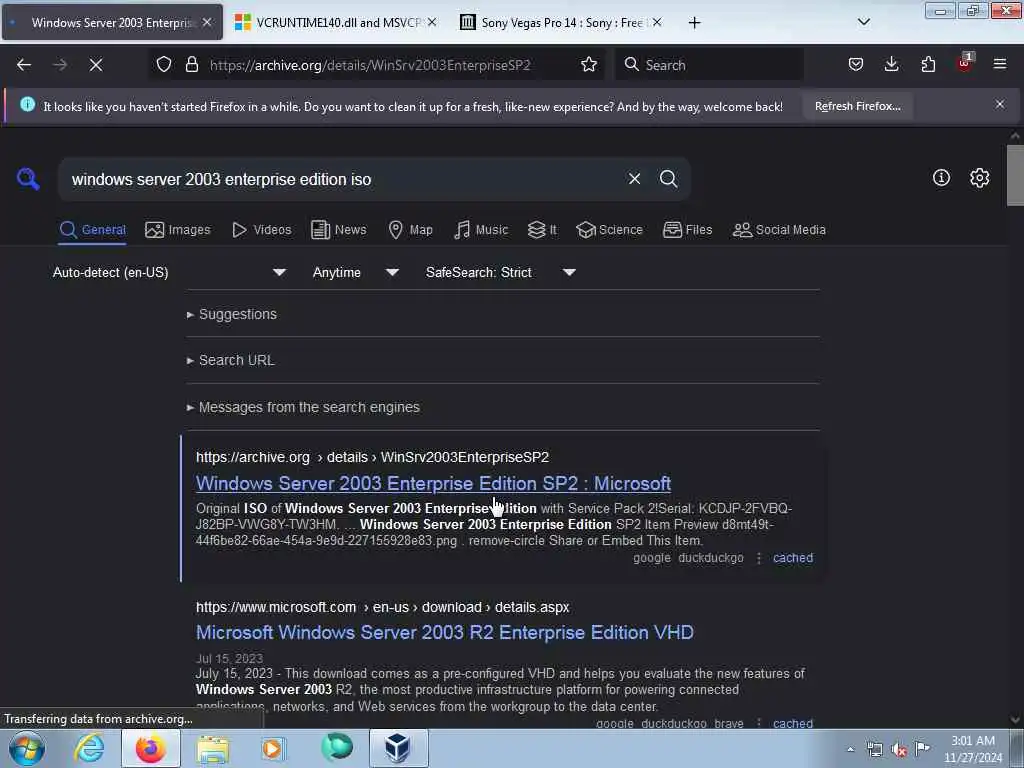Open the extensions puzzle icon

click(x=928, y=65)
